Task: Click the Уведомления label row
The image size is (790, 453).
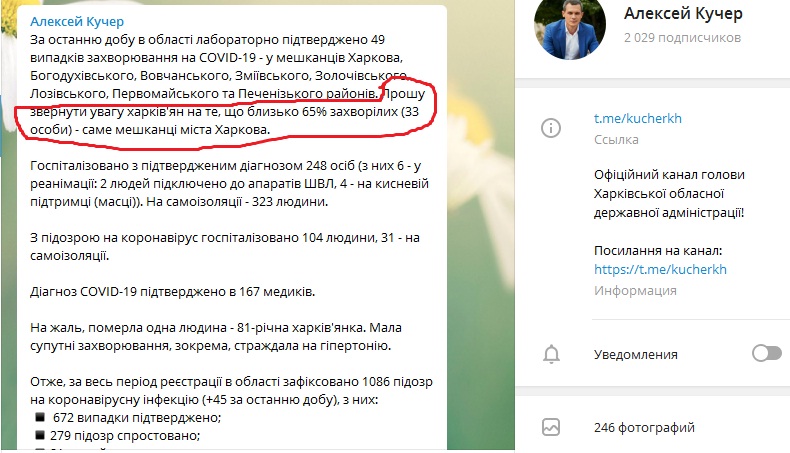Action: (653, 354)
